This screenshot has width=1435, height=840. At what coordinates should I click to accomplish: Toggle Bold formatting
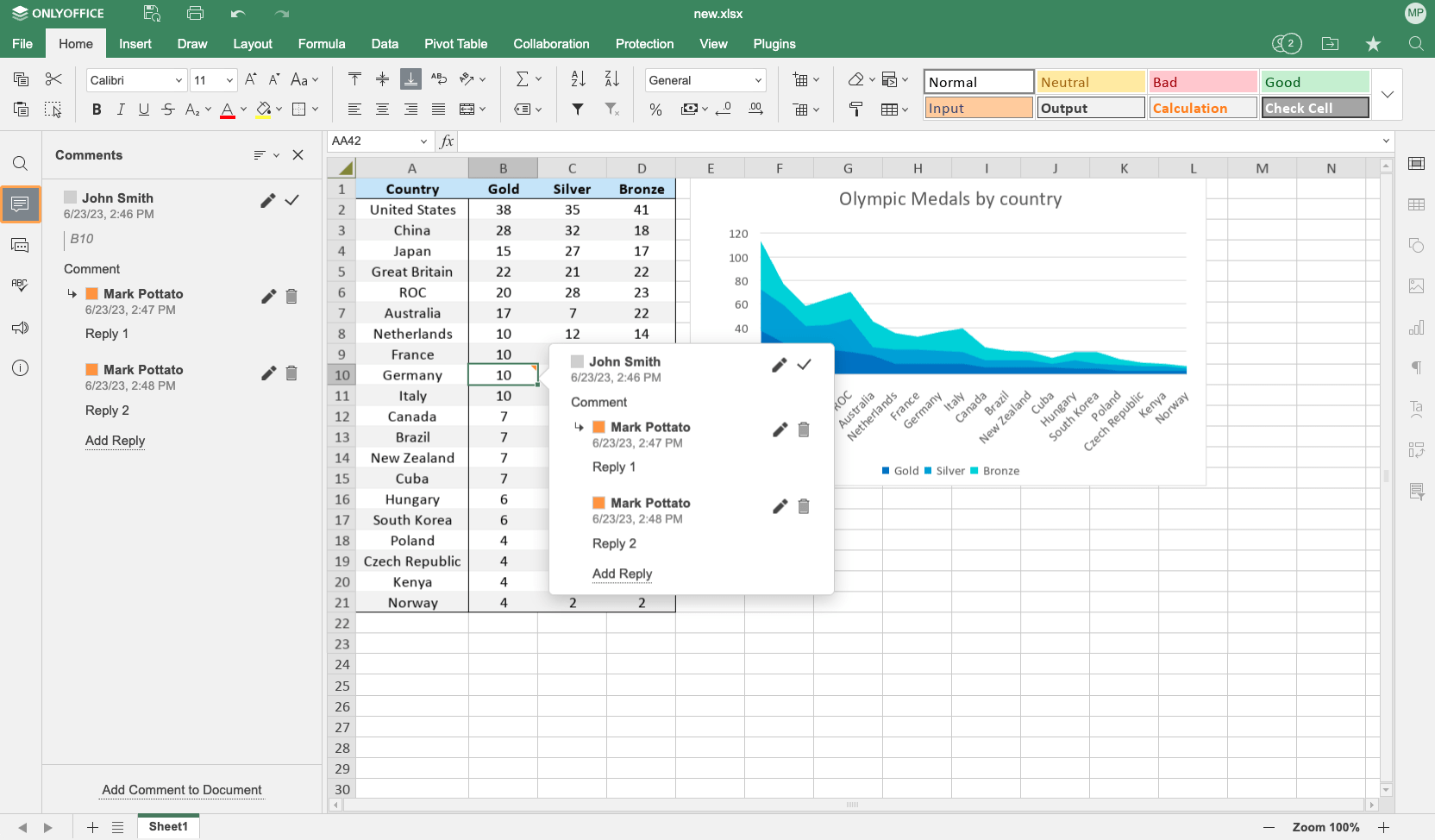97,109
